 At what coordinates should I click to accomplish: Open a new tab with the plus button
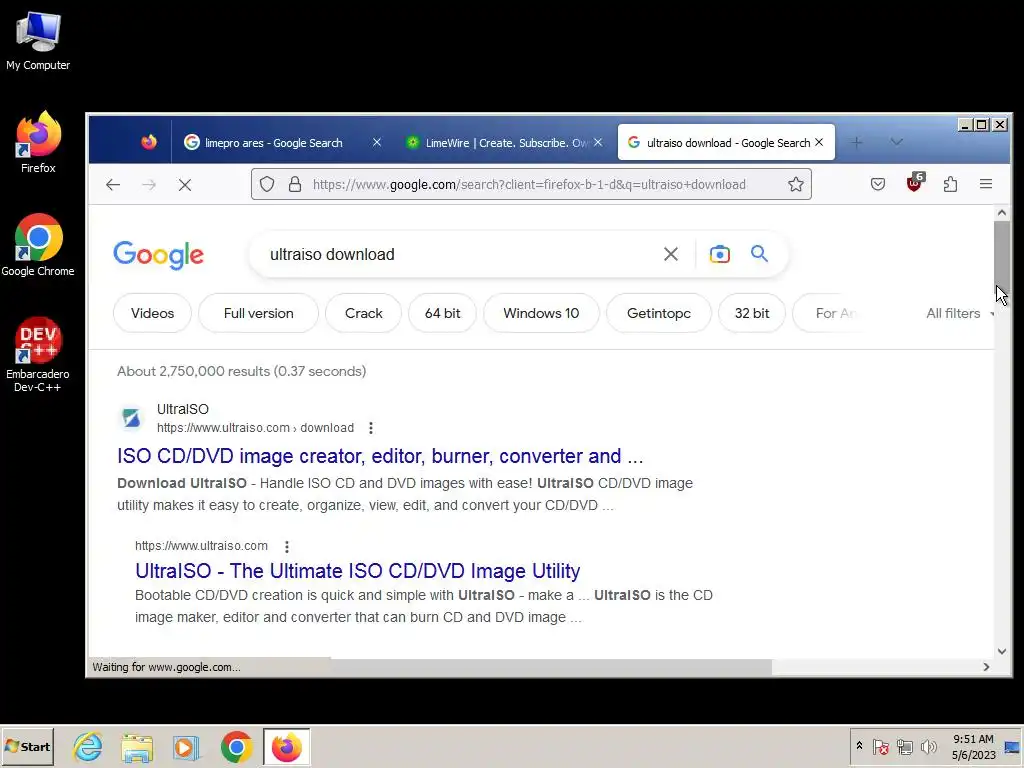(857, 142)
